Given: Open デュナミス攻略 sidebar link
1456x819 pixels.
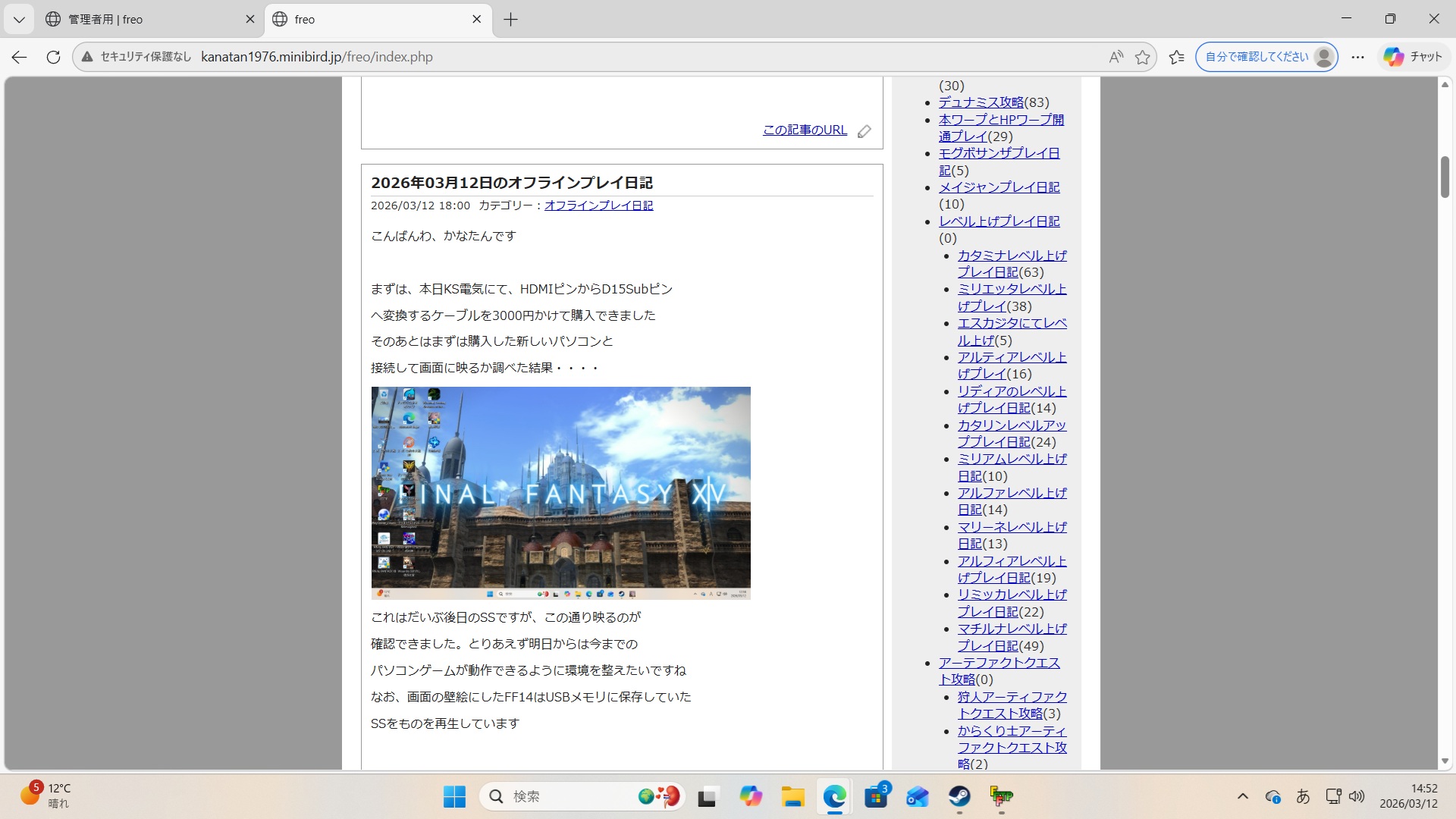Looking at the screenshot, I should 981,102.
